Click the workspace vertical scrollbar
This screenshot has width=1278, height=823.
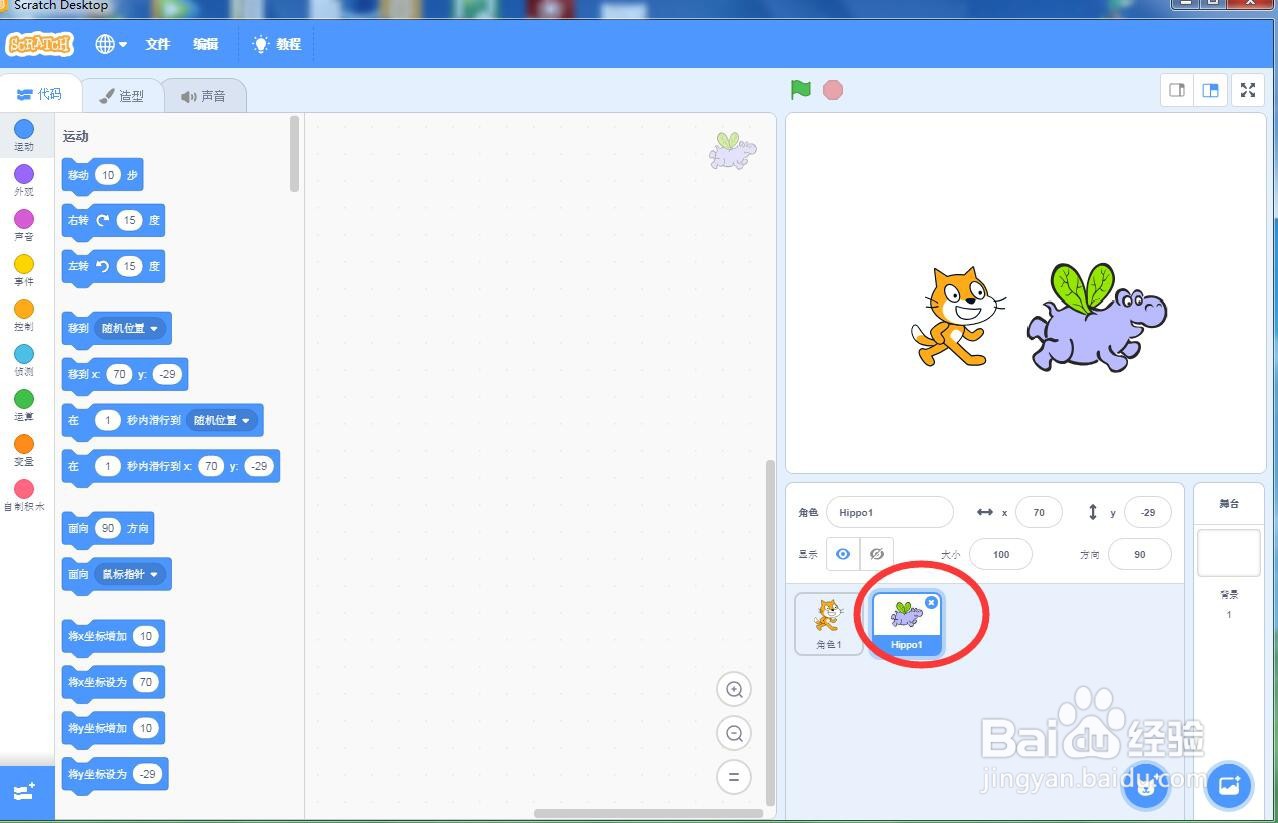[x=769, y=632]
